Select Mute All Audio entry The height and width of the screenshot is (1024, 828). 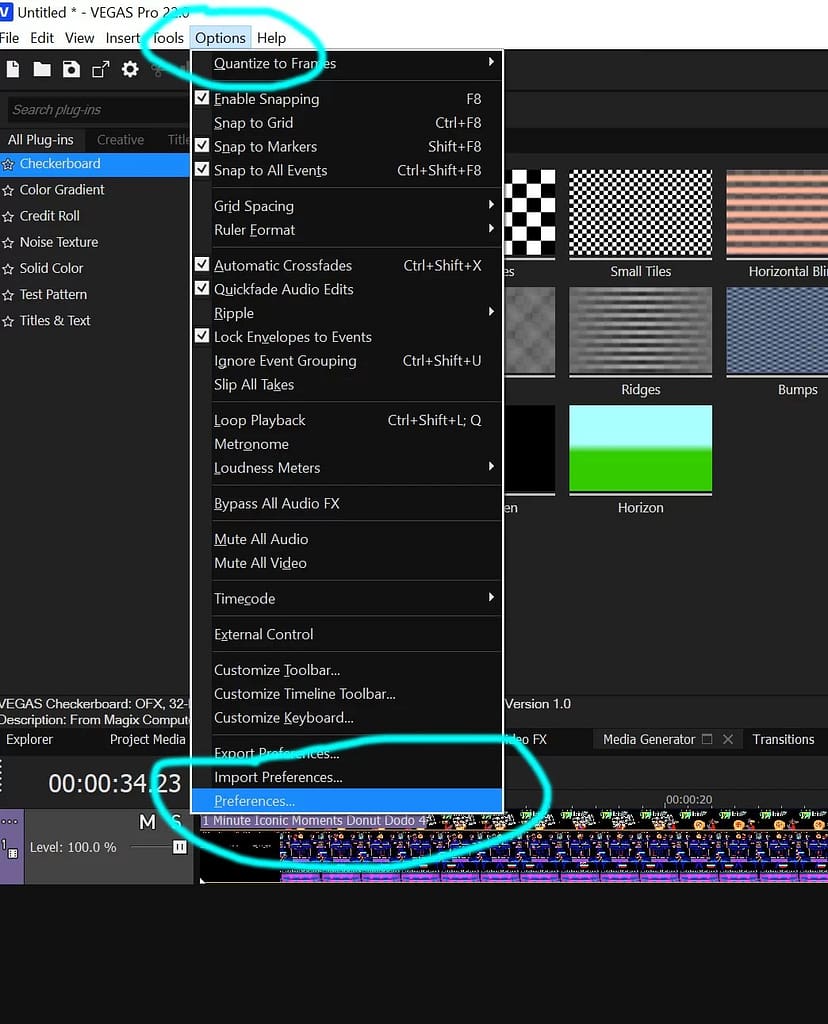347,539
